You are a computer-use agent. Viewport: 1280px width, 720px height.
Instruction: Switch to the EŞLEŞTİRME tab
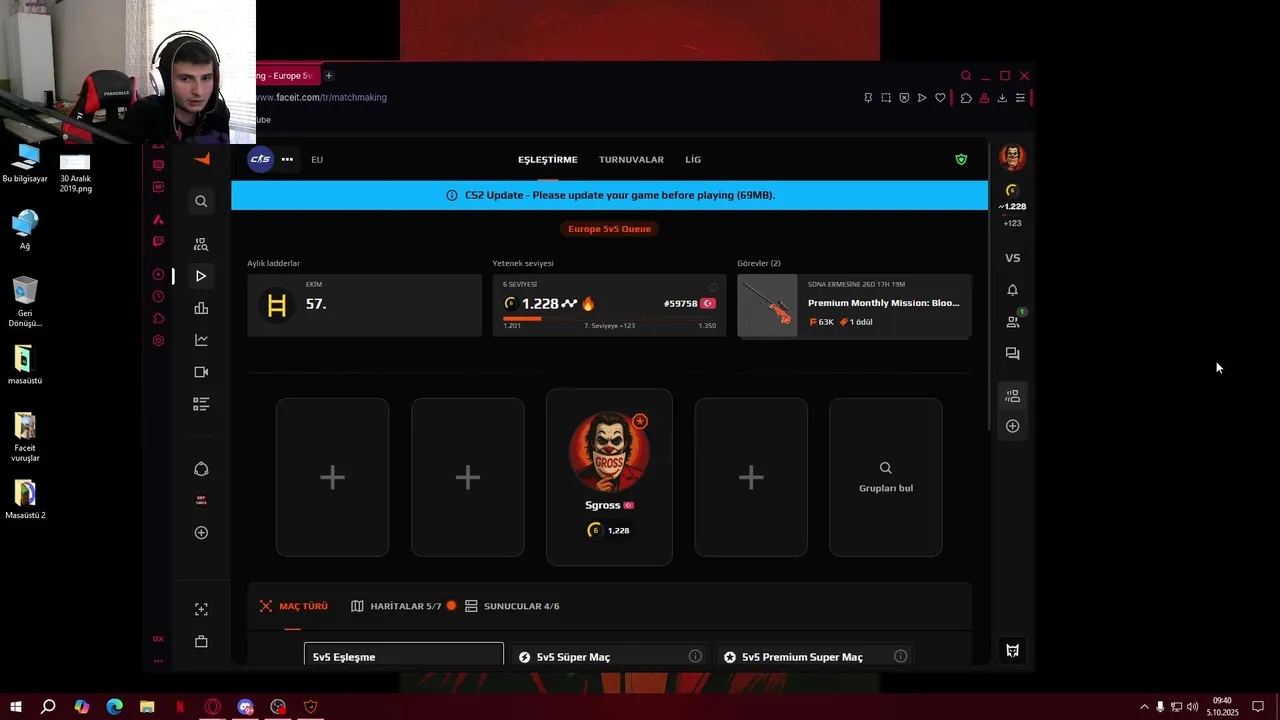pyautogui.click(x=547, y=159)
